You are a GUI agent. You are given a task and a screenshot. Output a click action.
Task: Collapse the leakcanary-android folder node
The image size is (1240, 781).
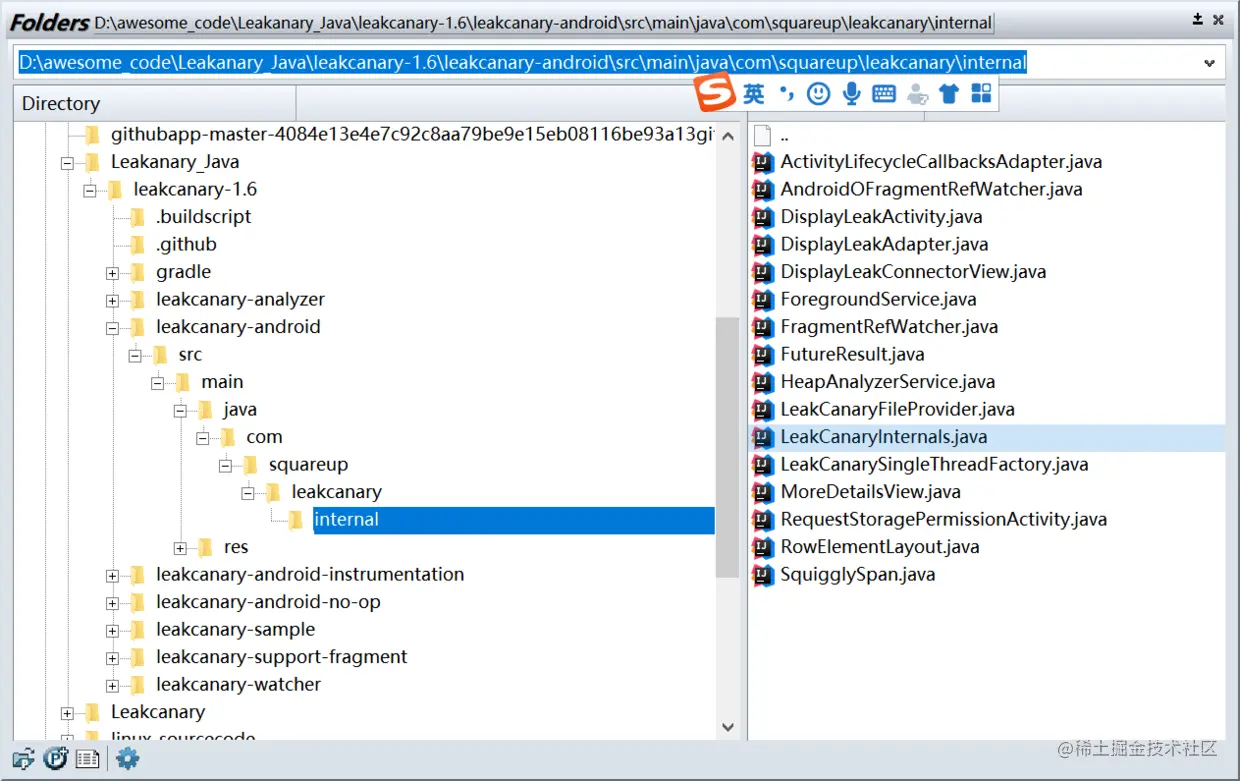pyautogui.click(x=112, y=328)
